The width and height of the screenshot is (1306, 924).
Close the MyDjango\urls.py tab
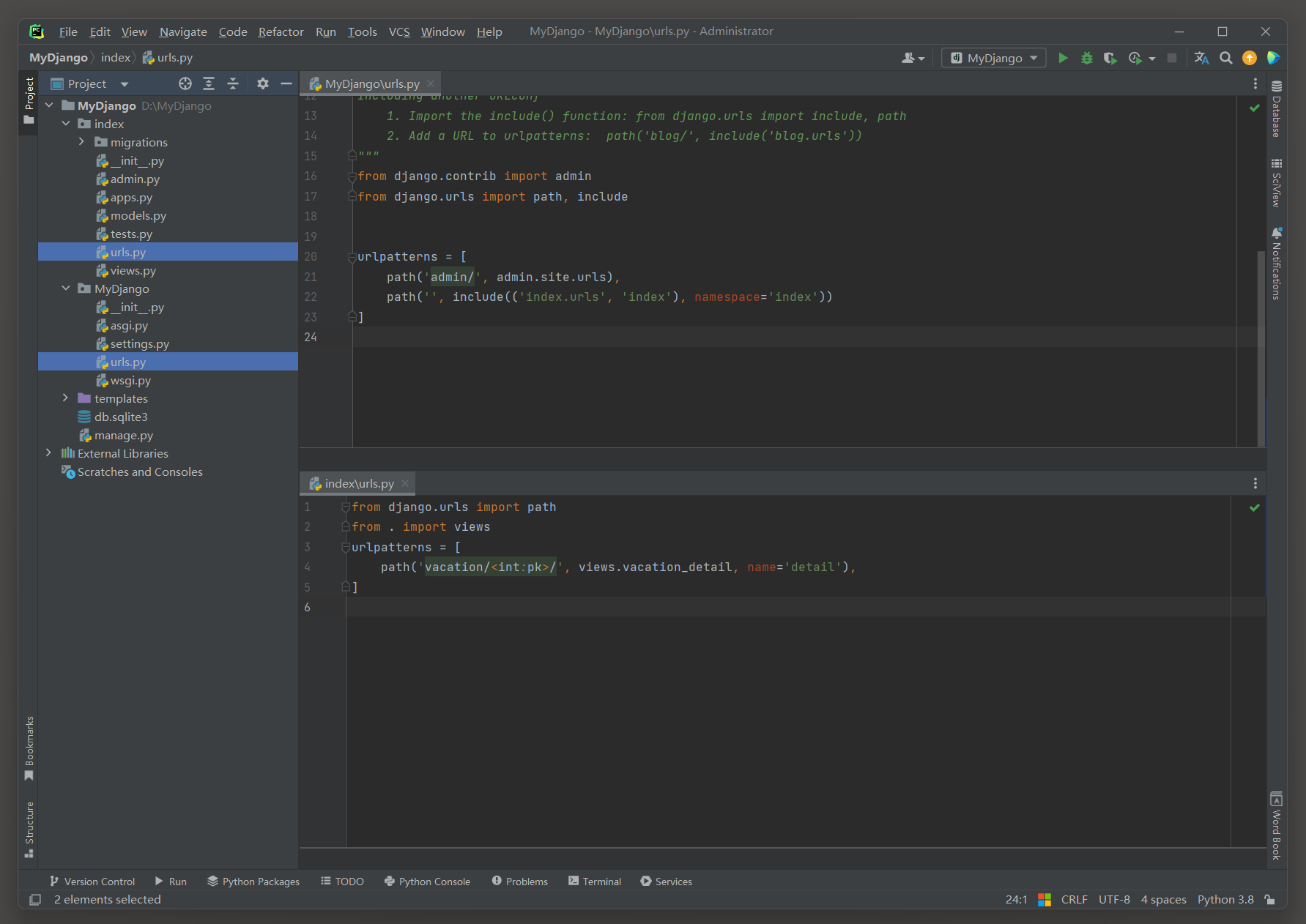click(x=431, y=83)
